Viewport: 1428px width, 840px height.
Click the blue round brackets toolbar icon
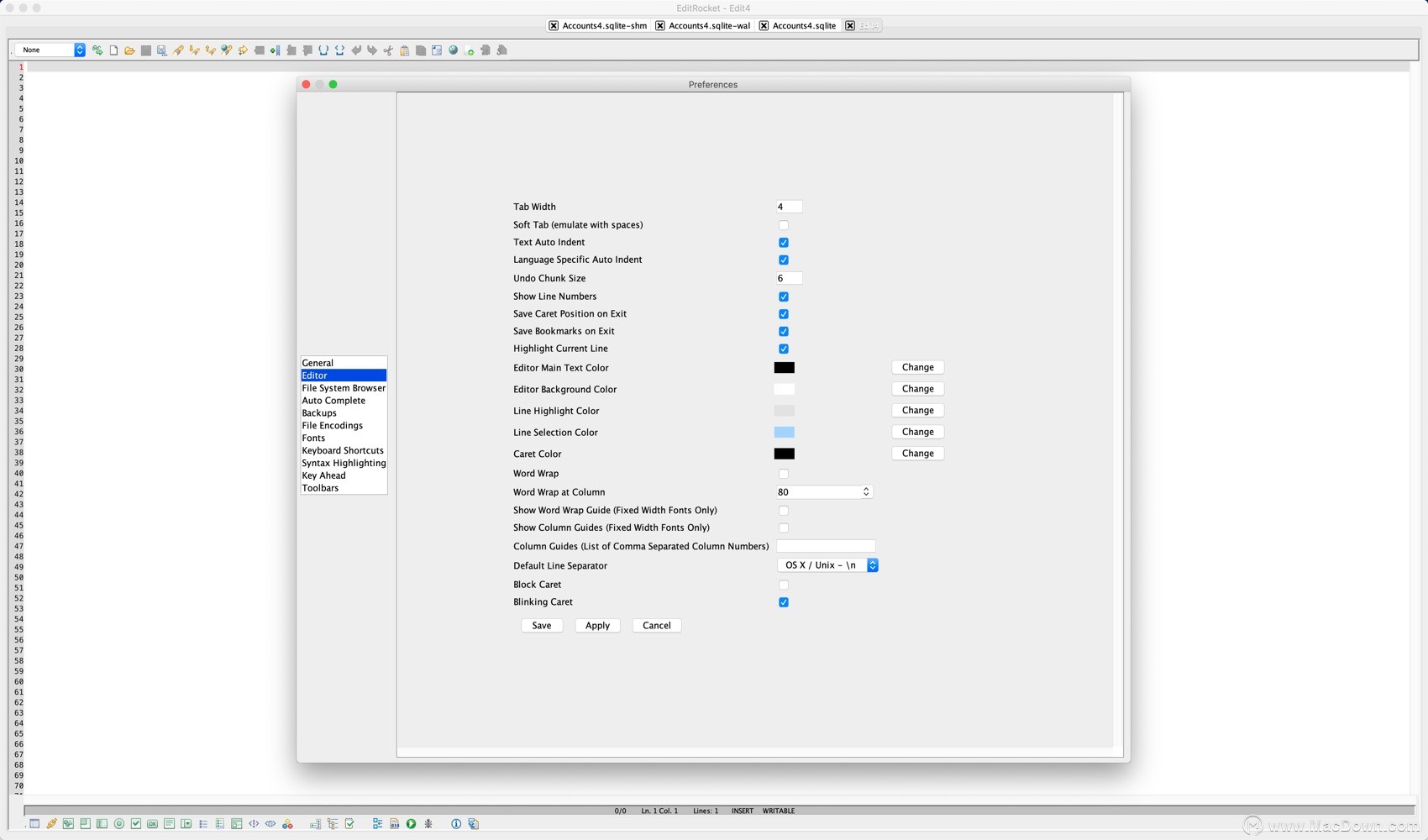[323, 50]
